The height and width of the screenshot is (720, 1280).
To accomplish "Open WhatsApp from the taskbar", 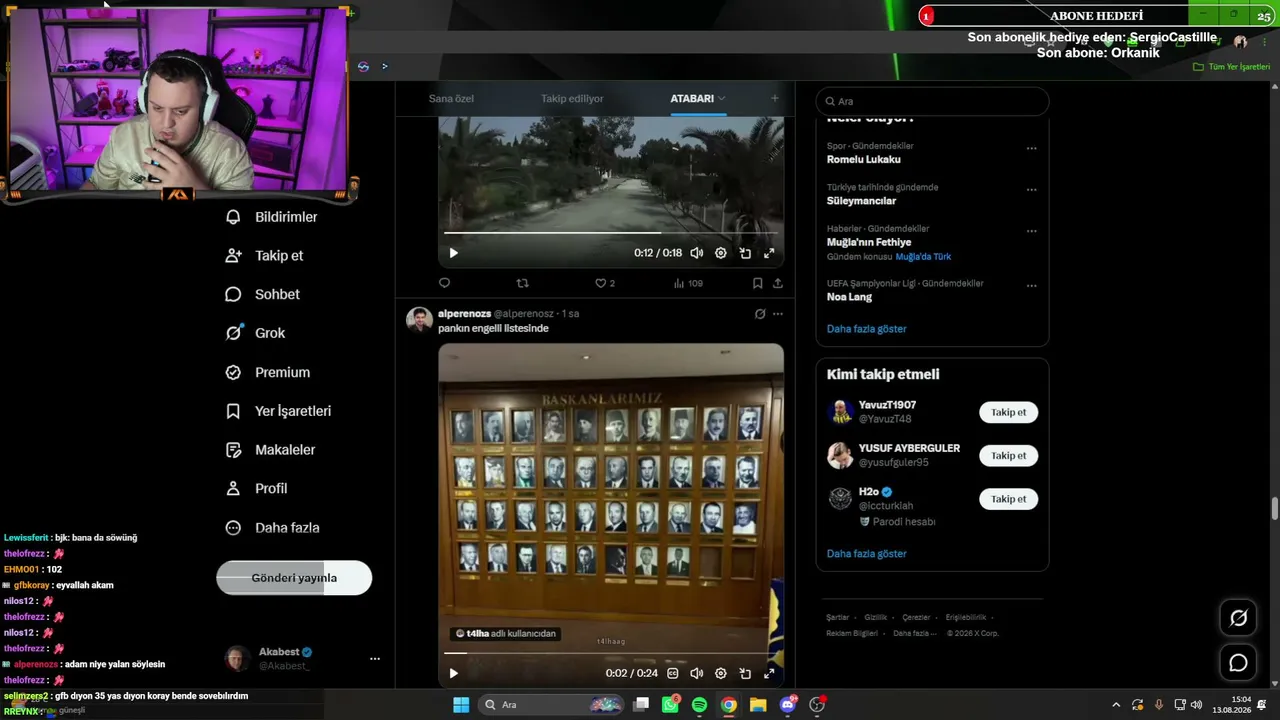I will [670, 705].
